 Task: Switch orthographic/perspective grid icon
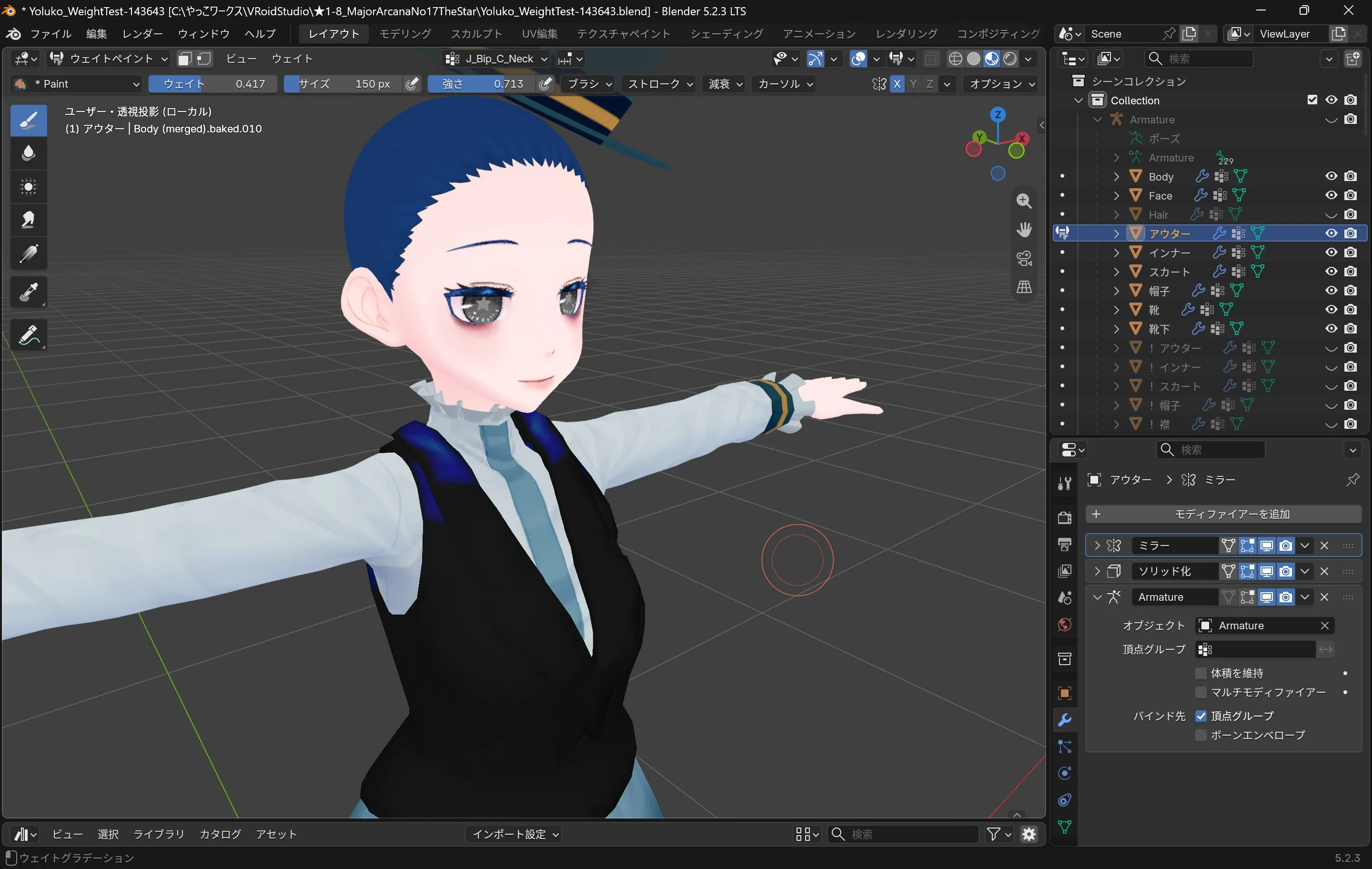coord(1024,287)
